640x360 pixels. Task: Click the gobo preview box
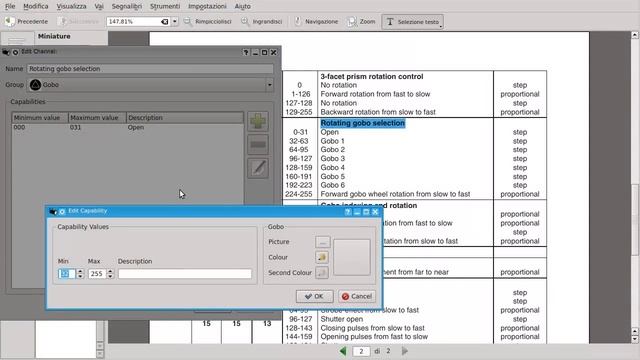pyautogui.click(x=352, y=257)
